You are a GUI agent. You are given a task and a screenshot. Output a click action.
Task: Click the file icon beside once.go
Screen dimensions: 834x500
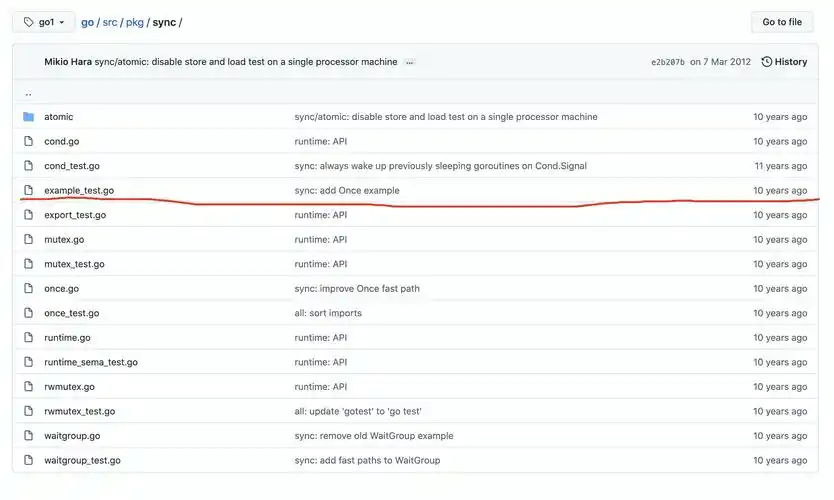point(28,289)
